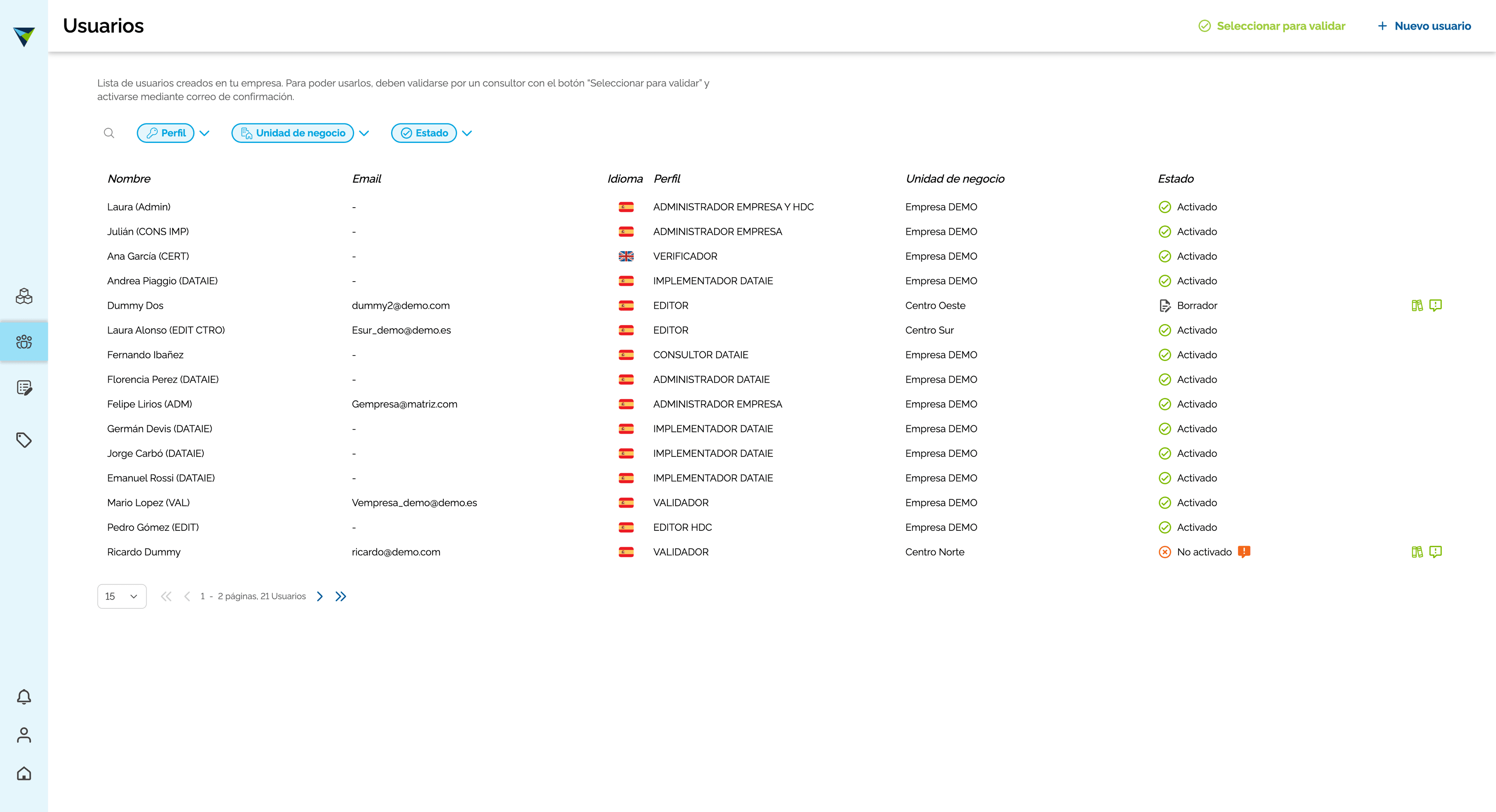Image resolution: width=1496 pixels, height=812 pixels.
Task: Click email dummy2@demo.com
Action: click(x=401, y=305)
